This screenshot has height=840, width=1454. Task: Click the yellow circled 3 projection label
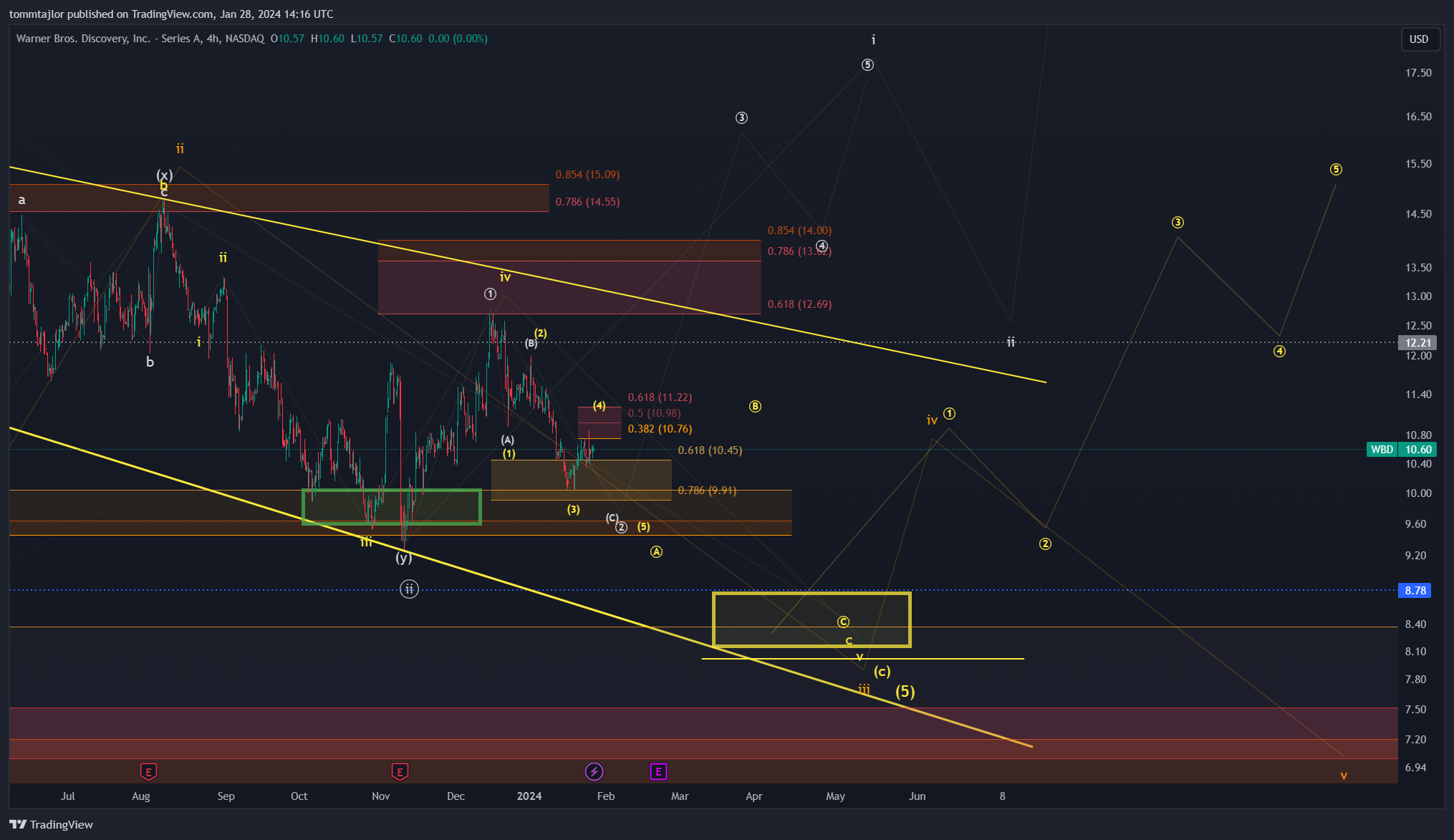click(1178, 223)
